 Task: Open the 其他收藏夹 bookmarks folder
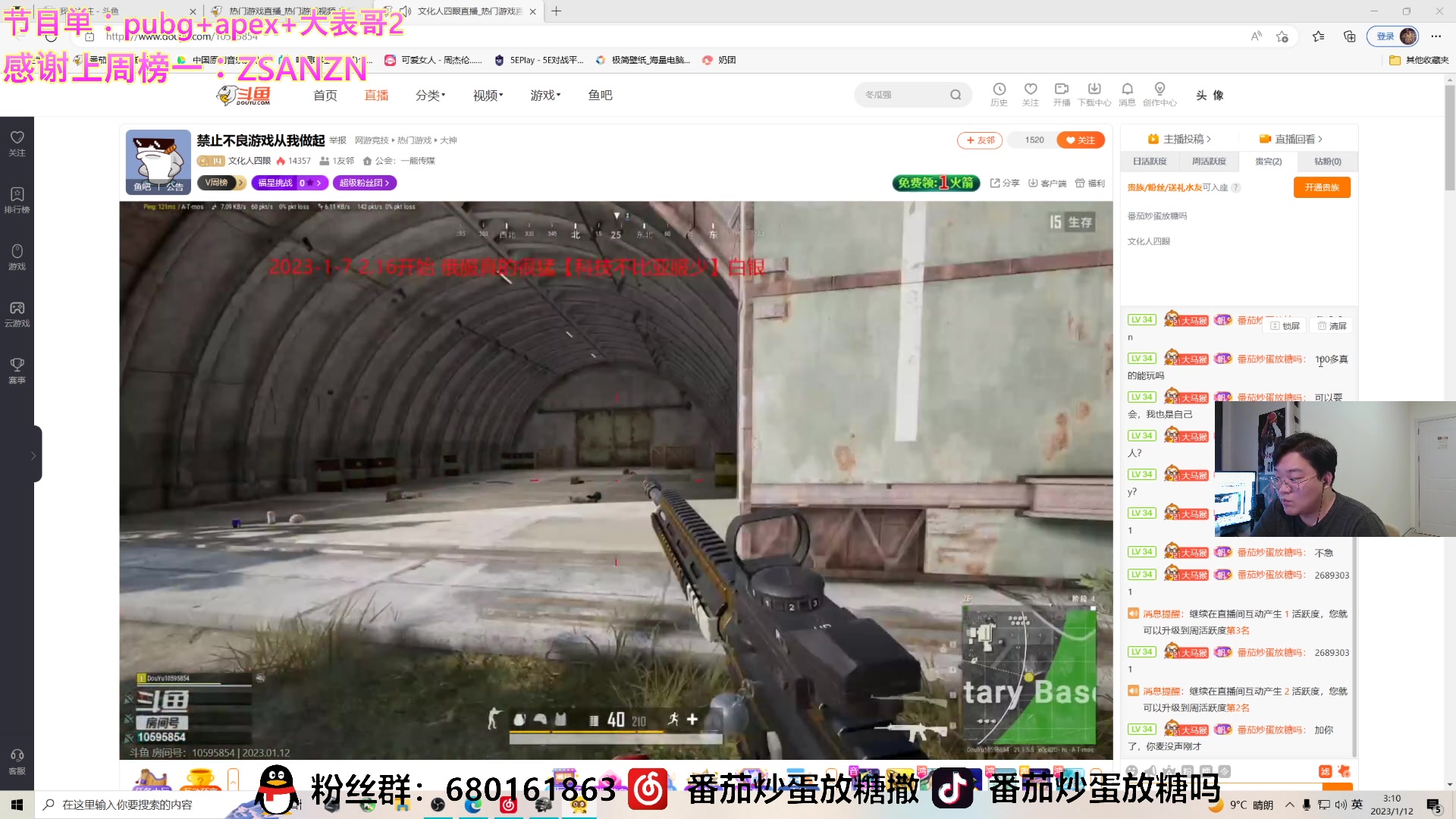(x=1419, y=60)
